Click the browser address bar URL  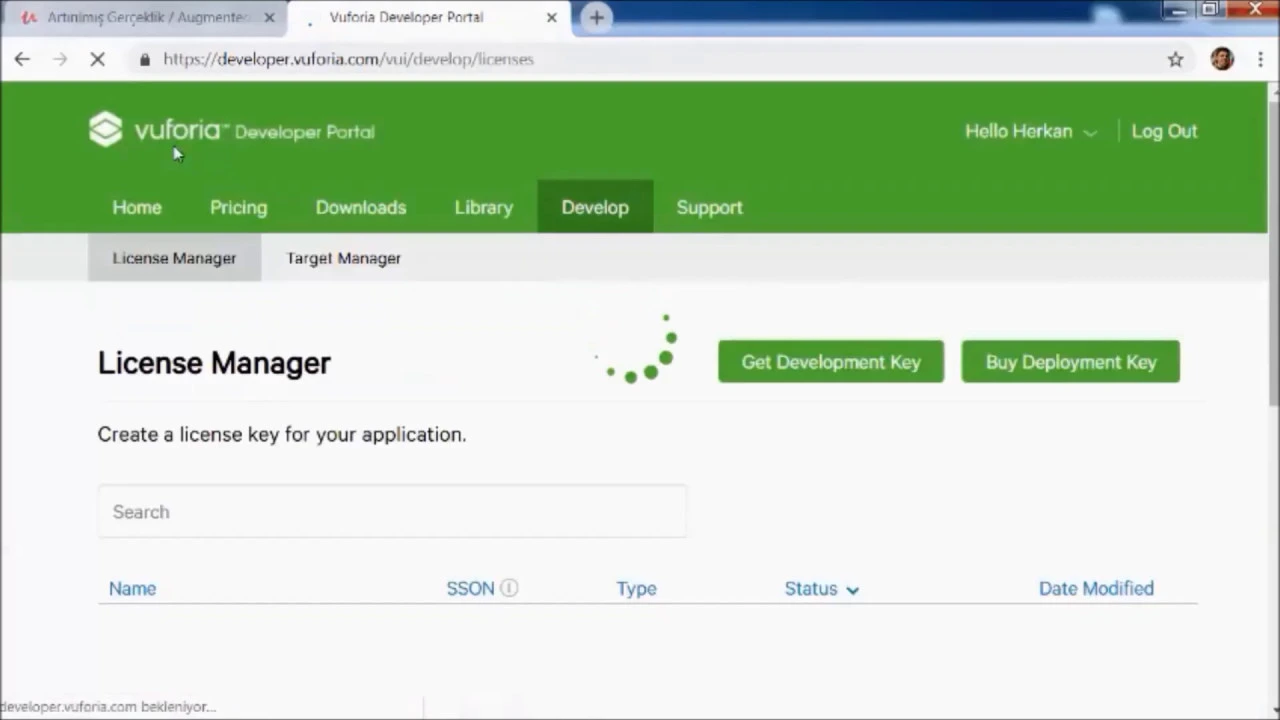tap(348, 59)
